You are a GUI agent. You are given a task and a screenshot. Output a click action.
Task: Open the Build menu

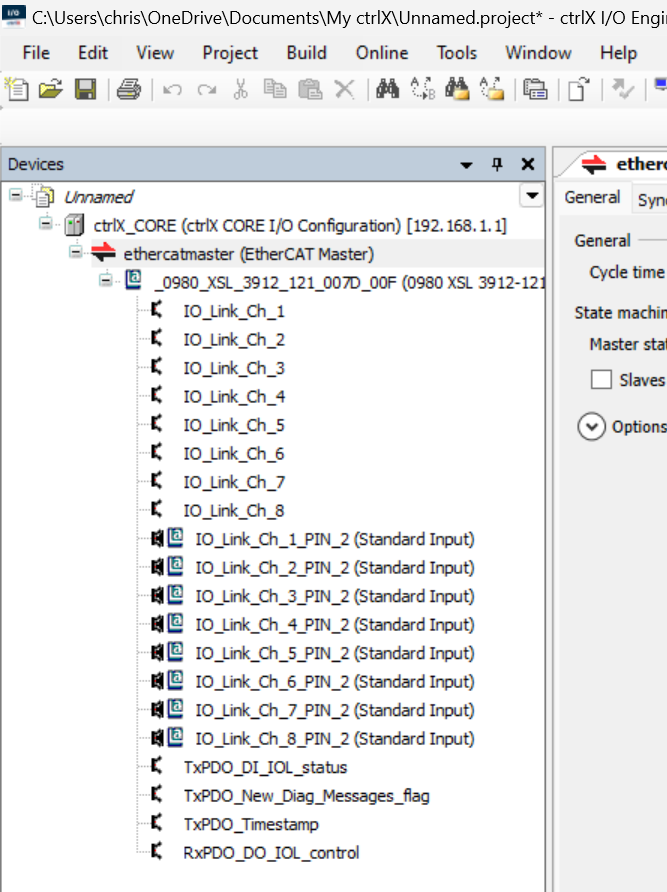pos(307,53)
